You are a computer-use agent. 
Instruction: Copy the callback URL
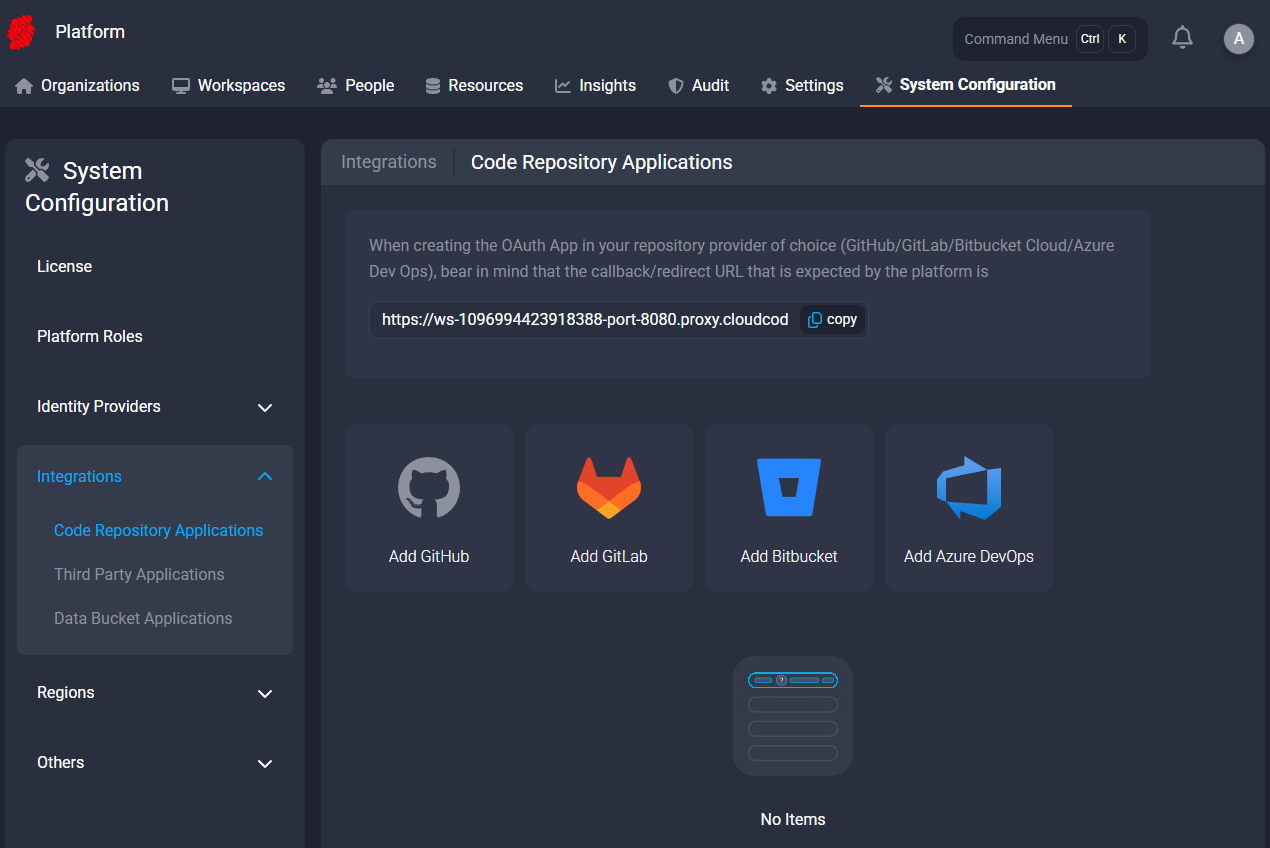click(x=833, y=320)
